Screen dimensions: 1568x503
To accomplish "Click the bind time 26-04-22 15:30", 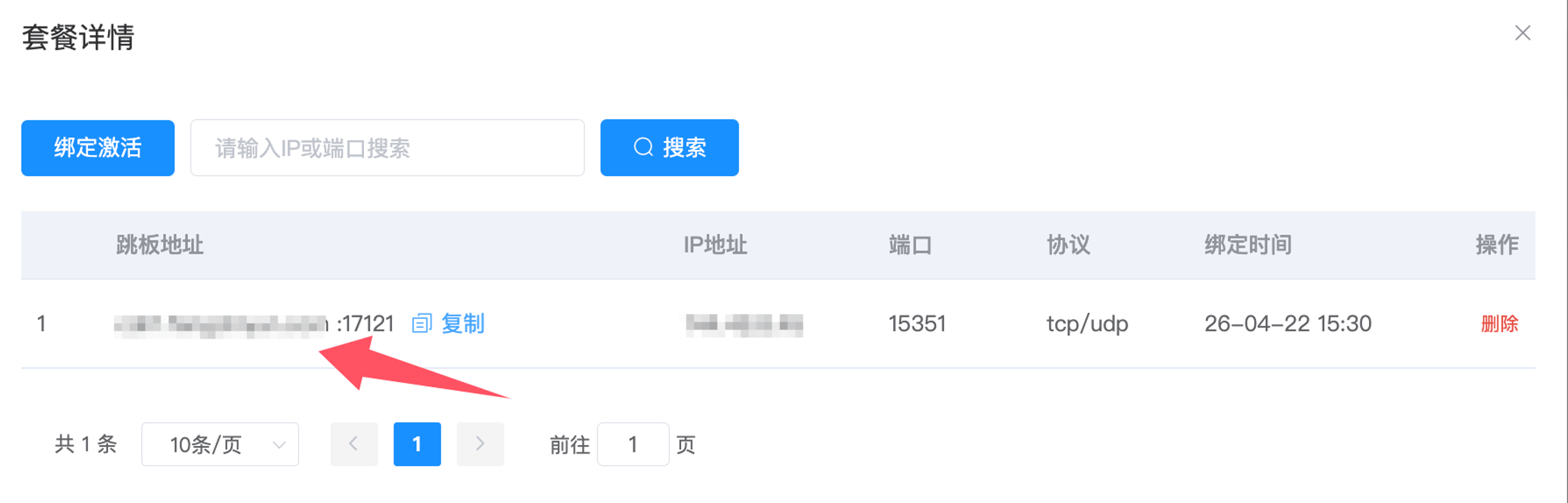I will point(1287,324).
